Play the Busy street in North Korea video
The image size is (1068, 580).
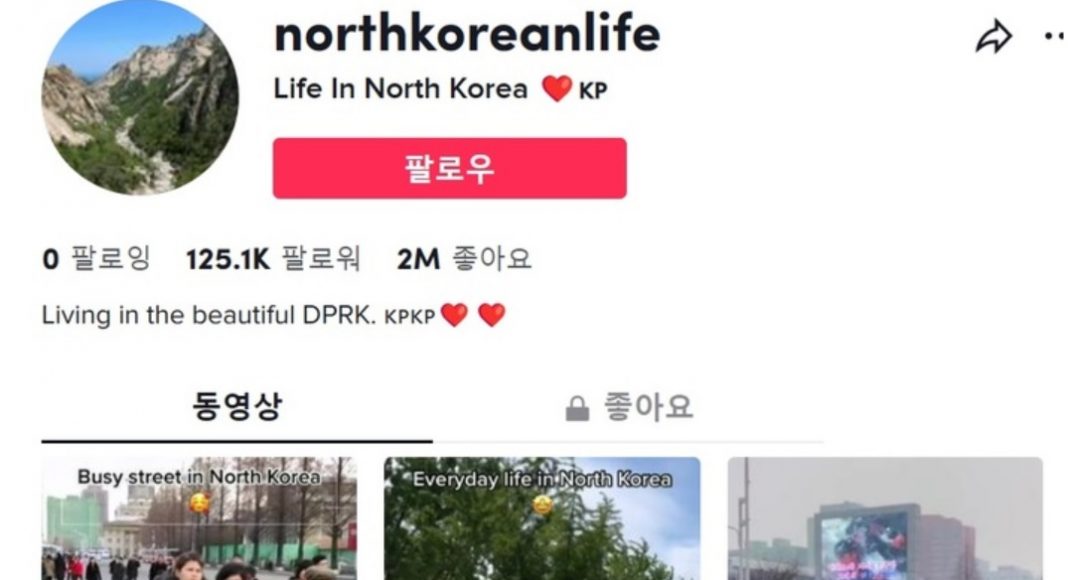click(199, 519)
